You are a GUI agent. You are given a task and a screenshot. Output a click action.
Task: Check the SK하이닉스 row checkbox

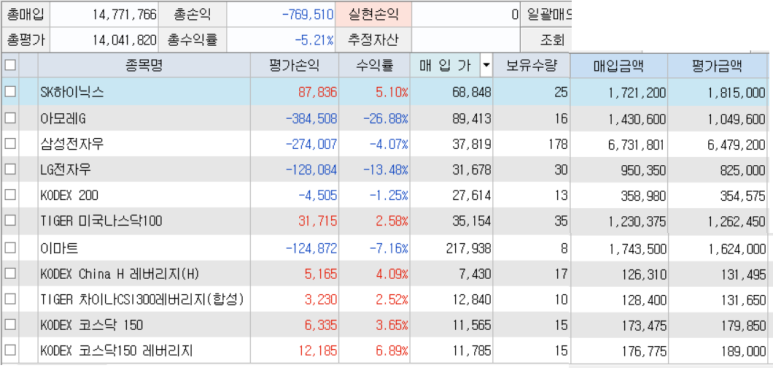click(x=10, y=91)
